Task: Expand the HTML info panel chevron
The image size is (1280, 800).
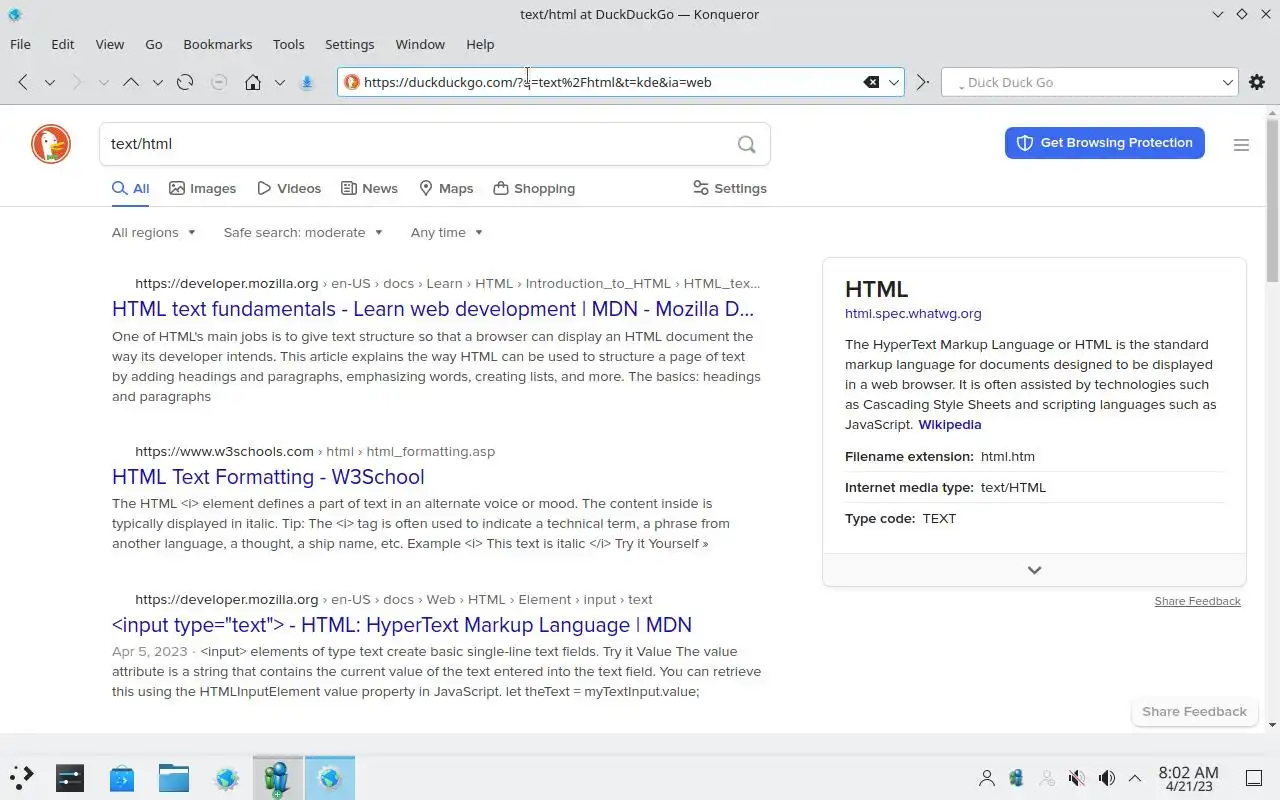Action: tap(1034, 570)
